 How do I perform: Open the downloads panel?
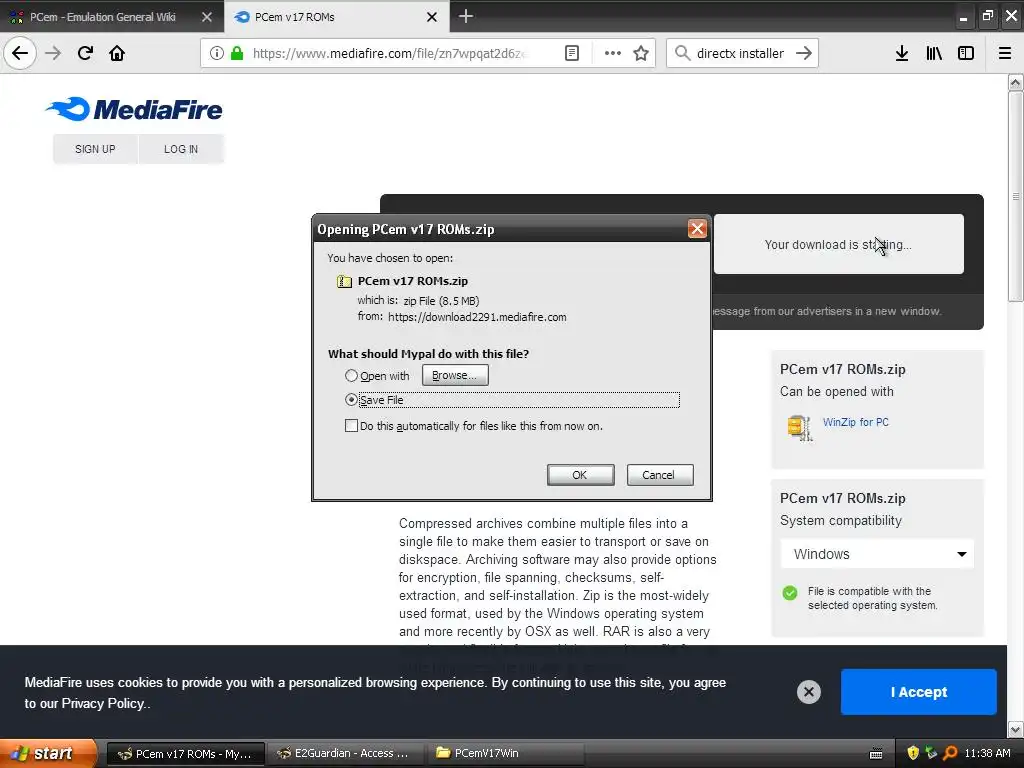(902, 53)
